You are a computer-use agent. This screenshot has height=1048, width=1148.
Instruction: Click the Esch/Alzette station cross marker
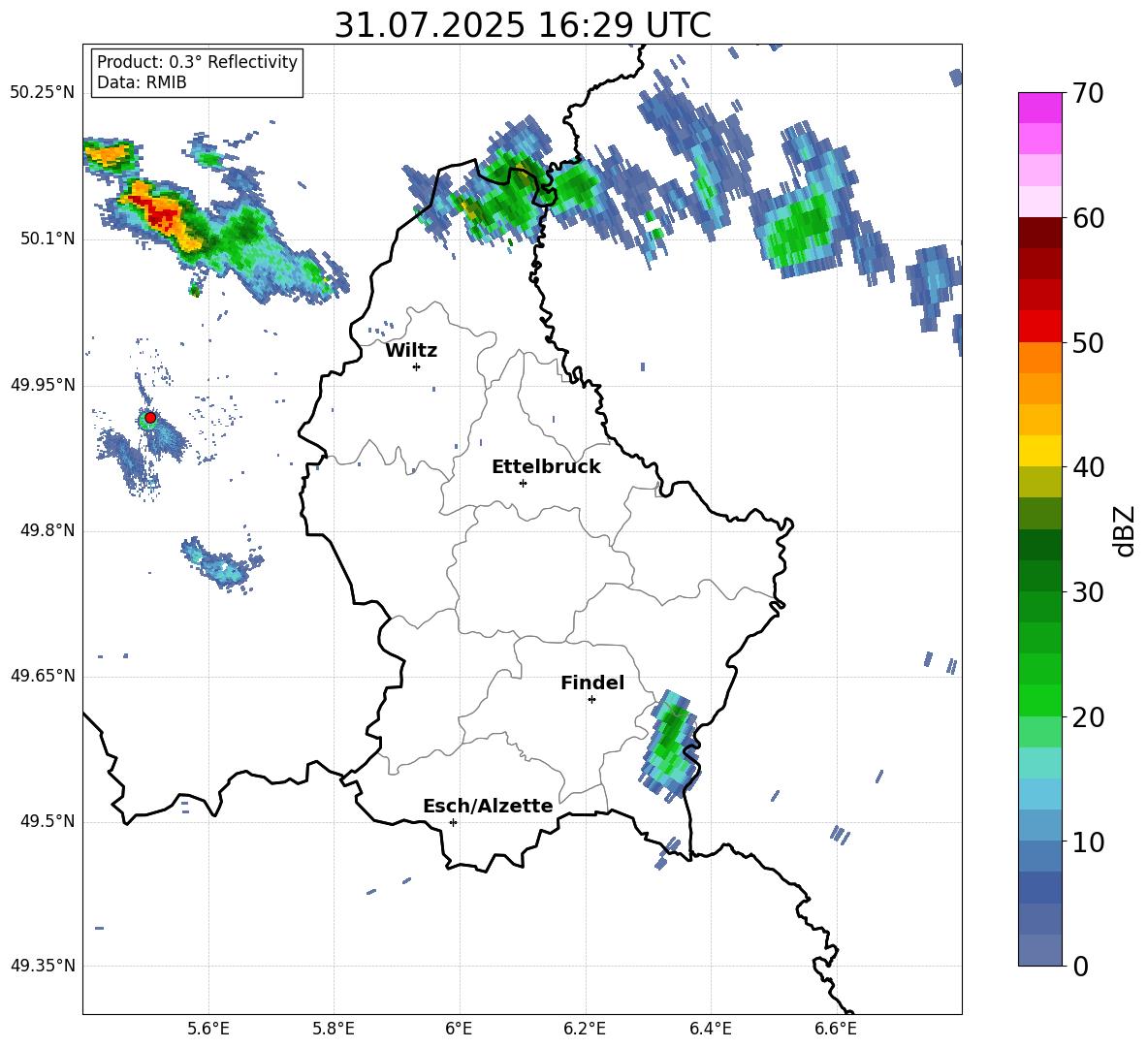[x=453, y=822]
